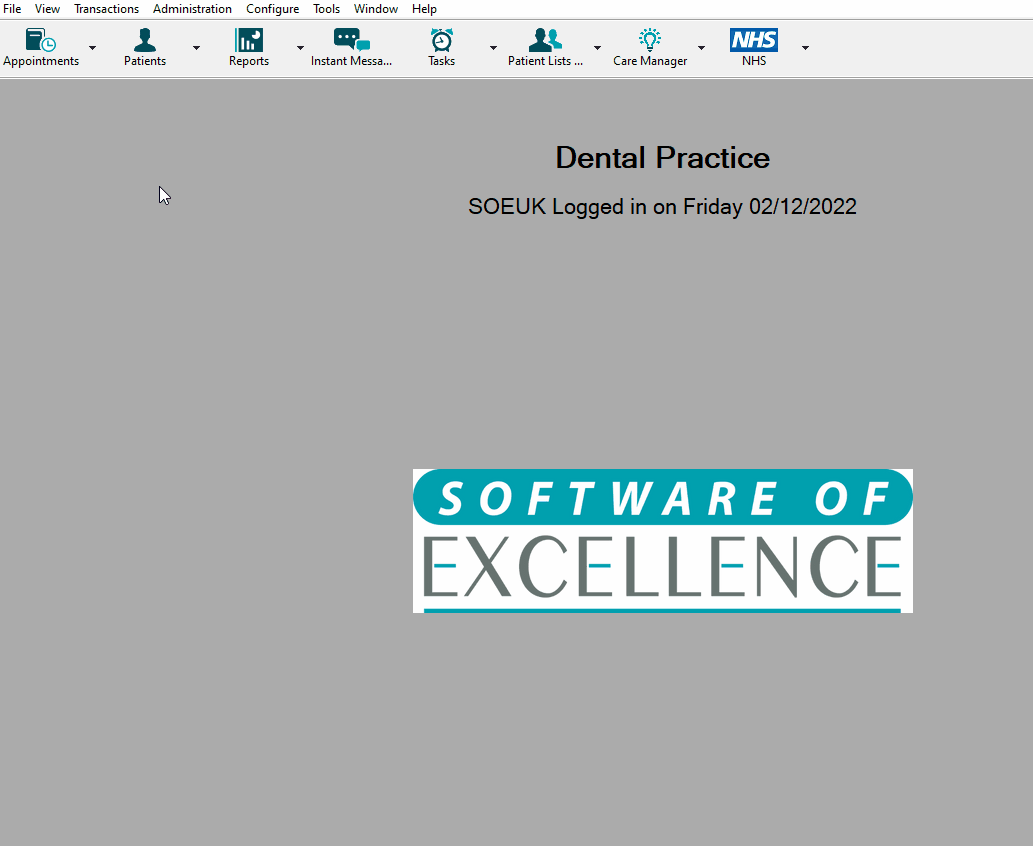Expand the NHS dropdown arrow
The image size is (1033, 846).
click(x=805, y=47)
